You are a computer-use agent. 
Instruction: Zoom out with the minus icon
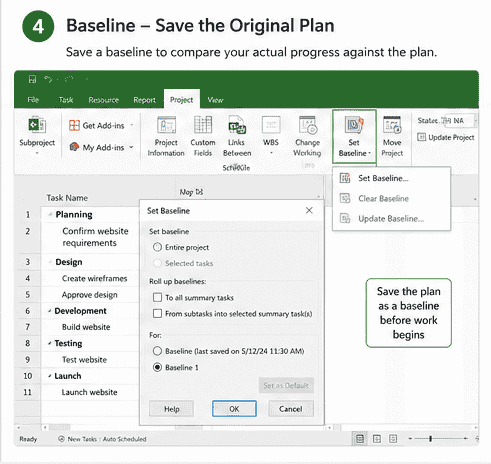pos(410,439)
